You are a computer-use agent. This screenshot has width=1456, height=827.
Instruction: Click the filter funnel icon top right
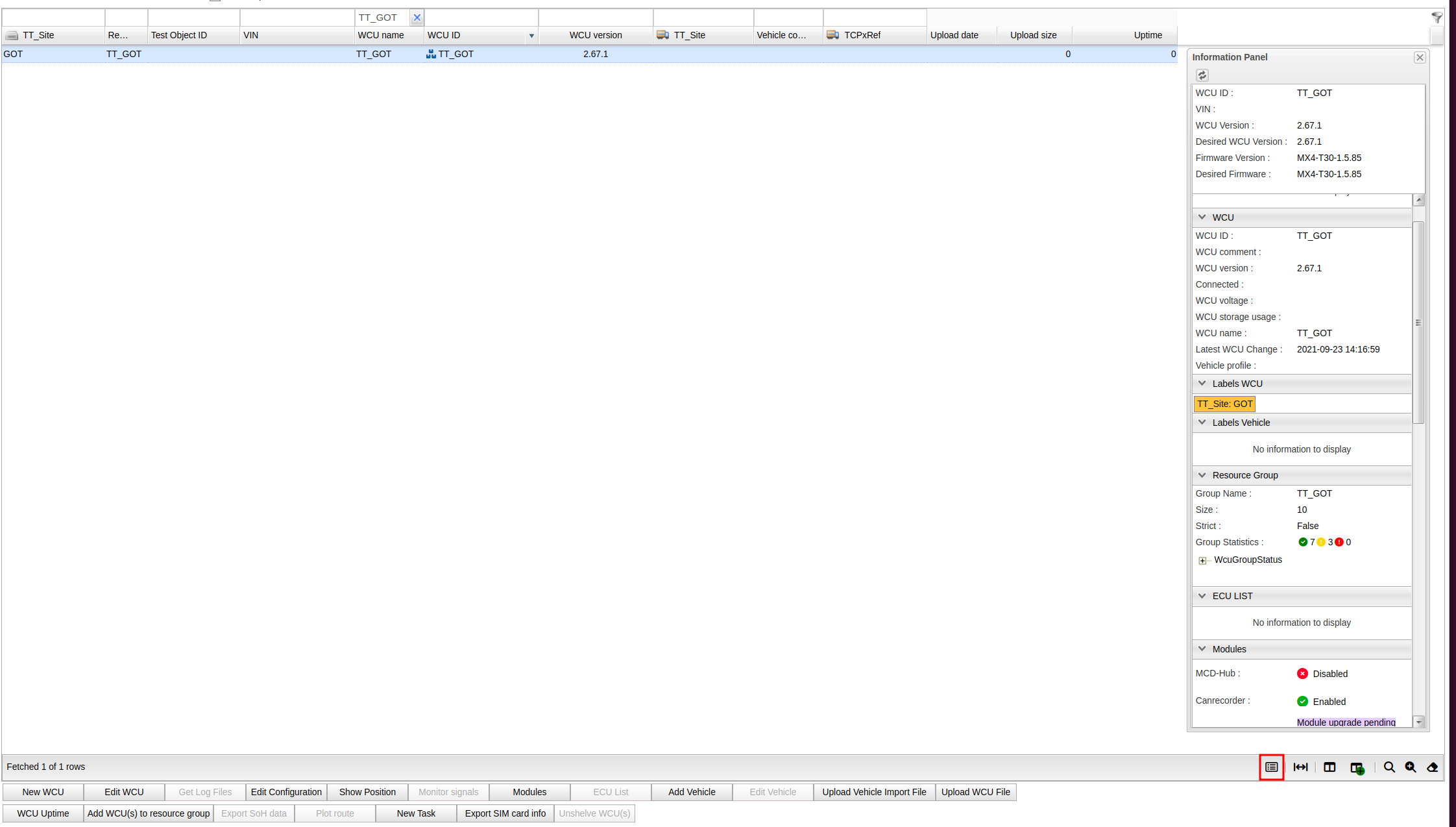(1437, 18)
